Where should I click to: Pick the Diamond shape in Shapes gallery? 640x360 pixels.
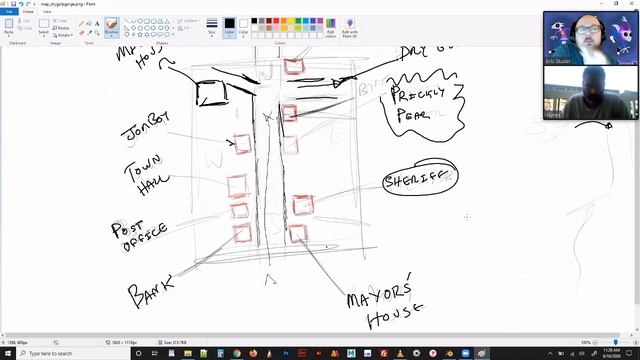(133, 28)
